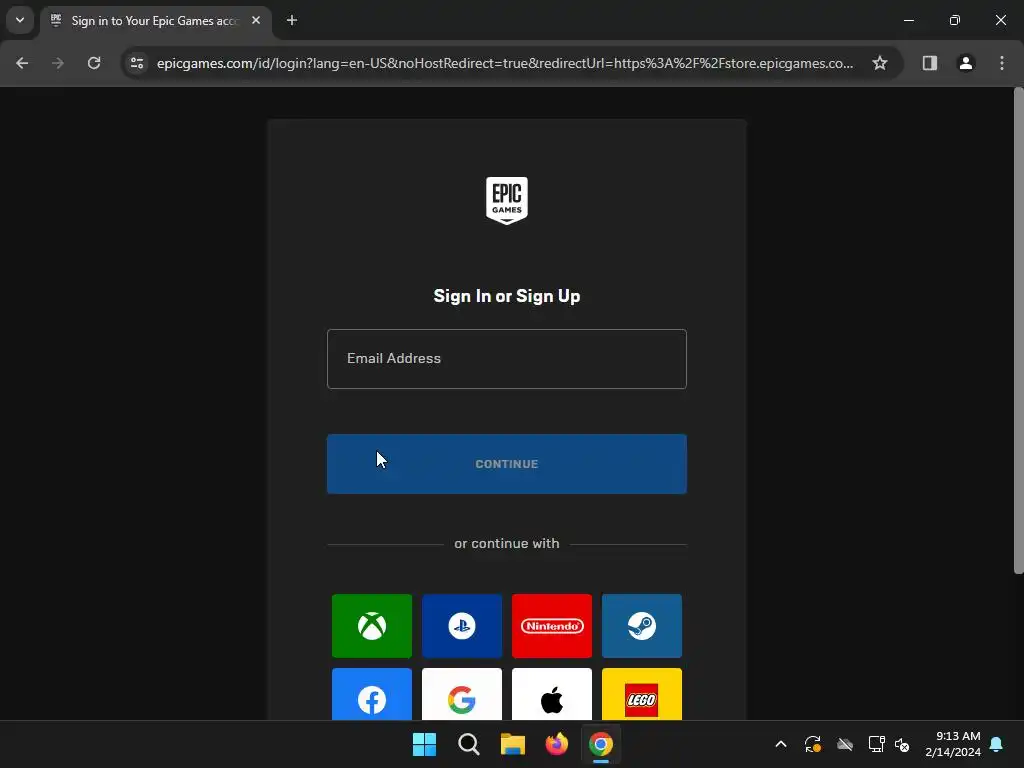Sign in with the PlayStation icon

[x=462, y=626]
